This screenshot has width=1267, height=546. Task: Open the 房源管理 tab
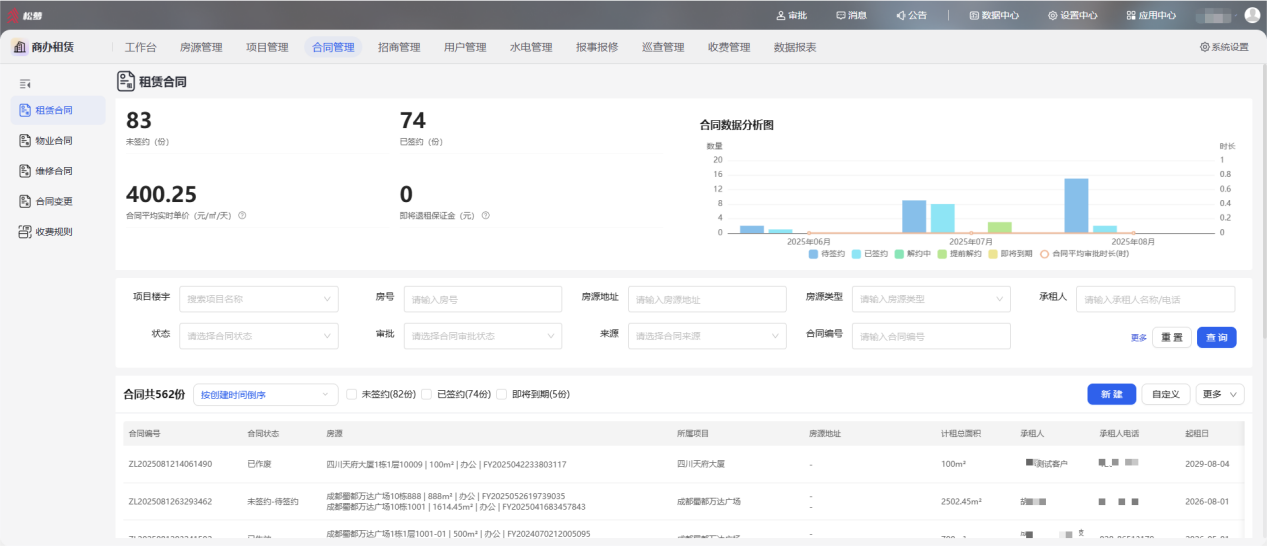coord(201,47)
